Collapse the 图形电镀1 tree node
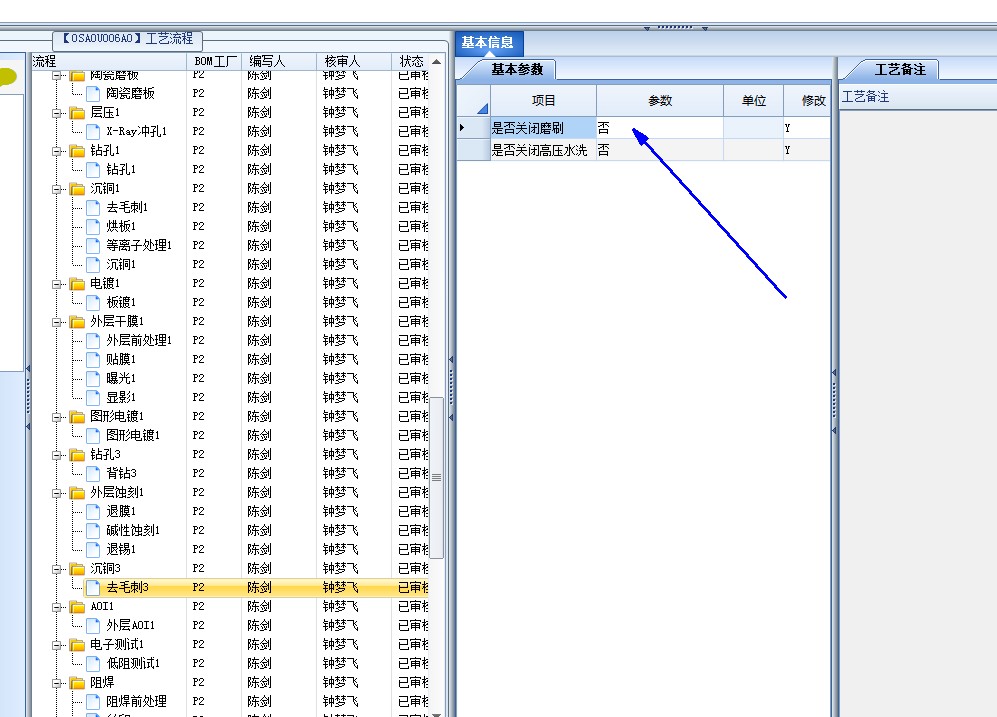 (57, 417)
